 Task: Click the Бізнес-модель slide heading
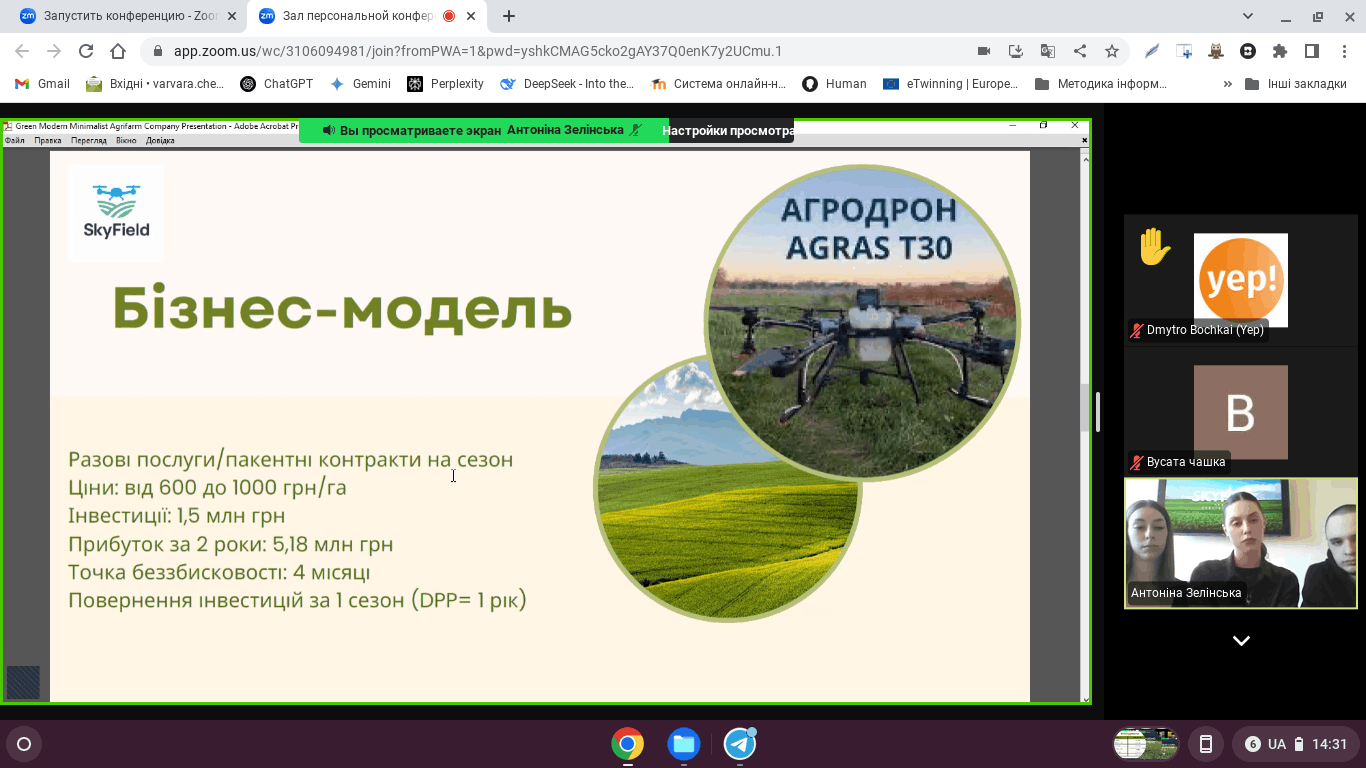(342, 308)
